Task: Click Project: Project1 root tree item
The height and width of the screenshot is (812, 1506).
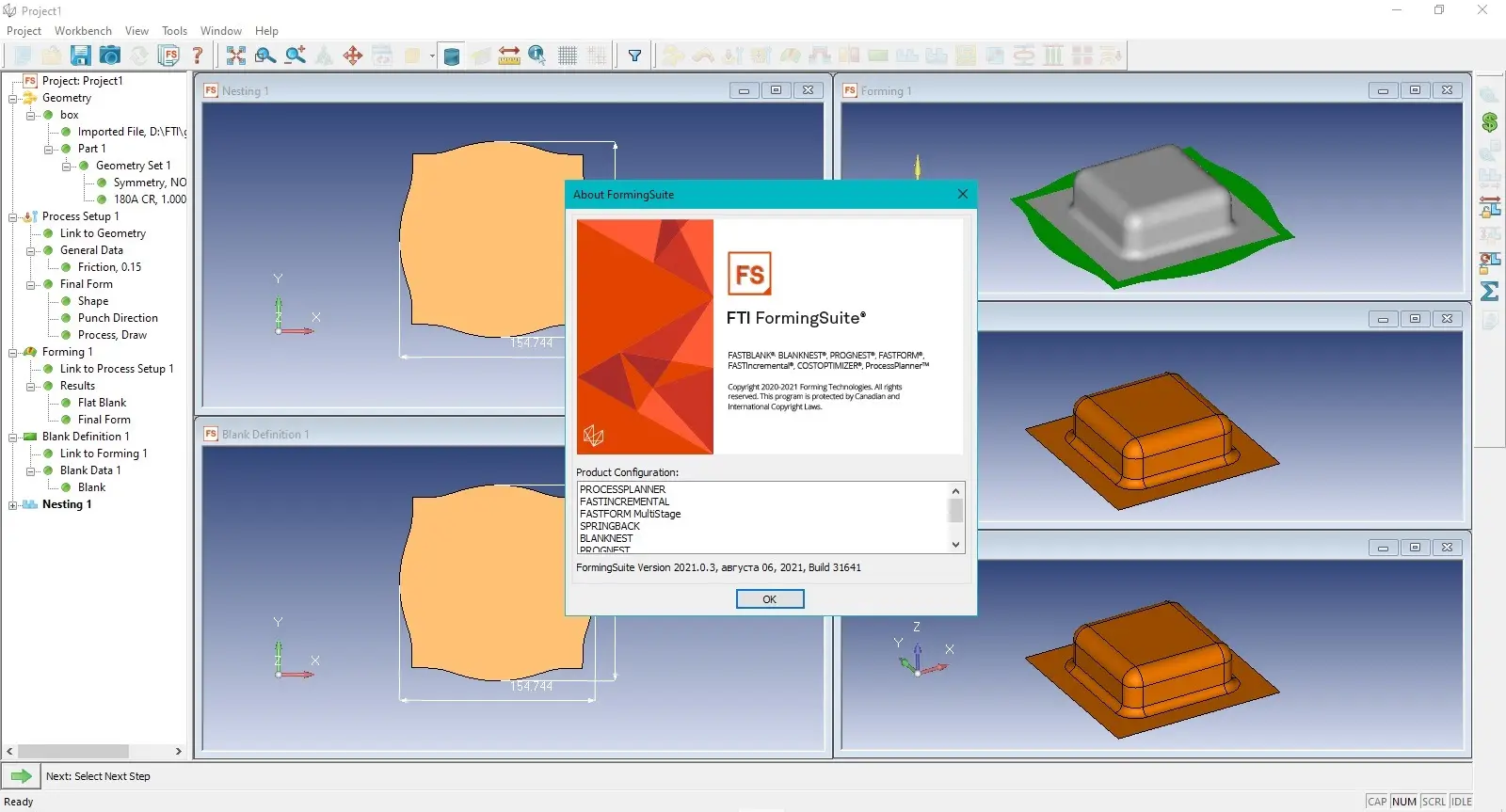Action: pyautogui.click(x=82, y=81)
